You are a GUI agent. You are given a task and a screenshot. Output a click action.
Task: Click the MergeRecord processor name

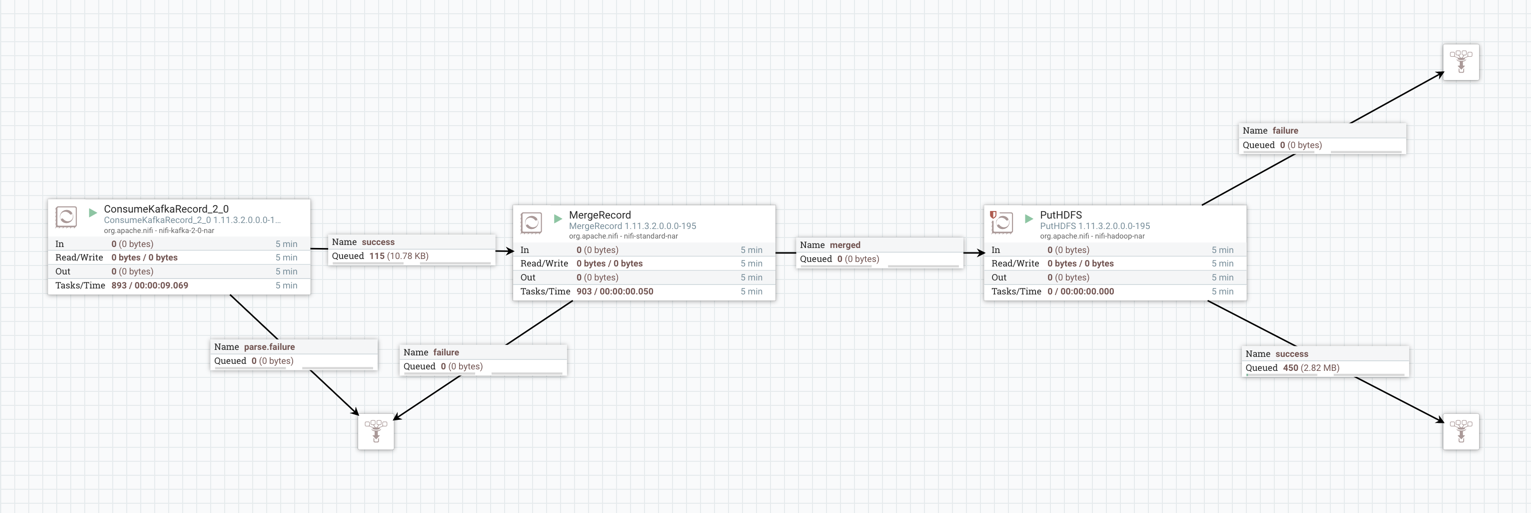tap(600, 215)
